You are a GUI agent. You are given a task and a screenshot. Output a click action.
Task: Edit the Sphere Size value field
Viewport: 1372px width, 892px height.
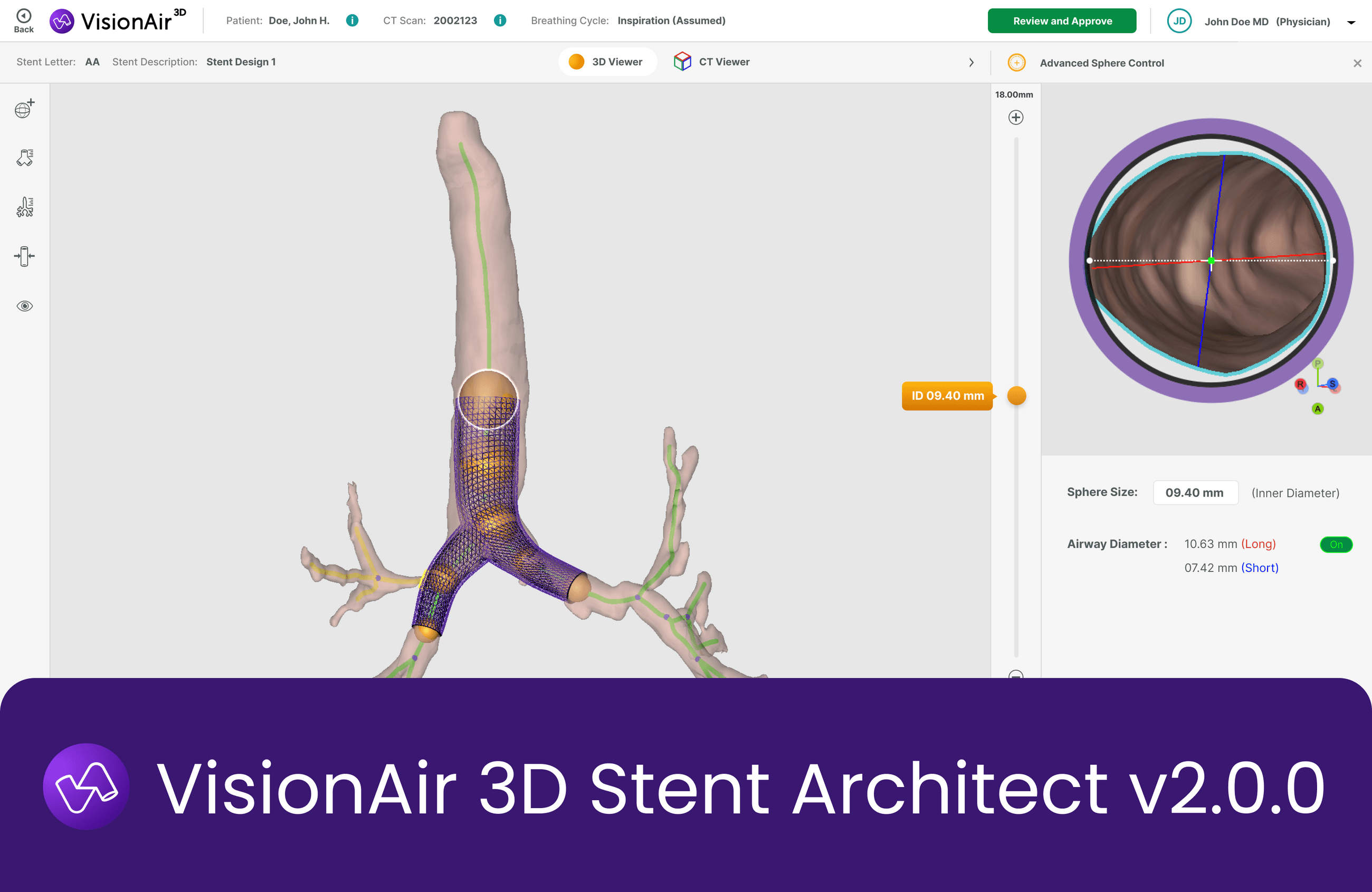pyautogui.click(x=1195, y=493)
